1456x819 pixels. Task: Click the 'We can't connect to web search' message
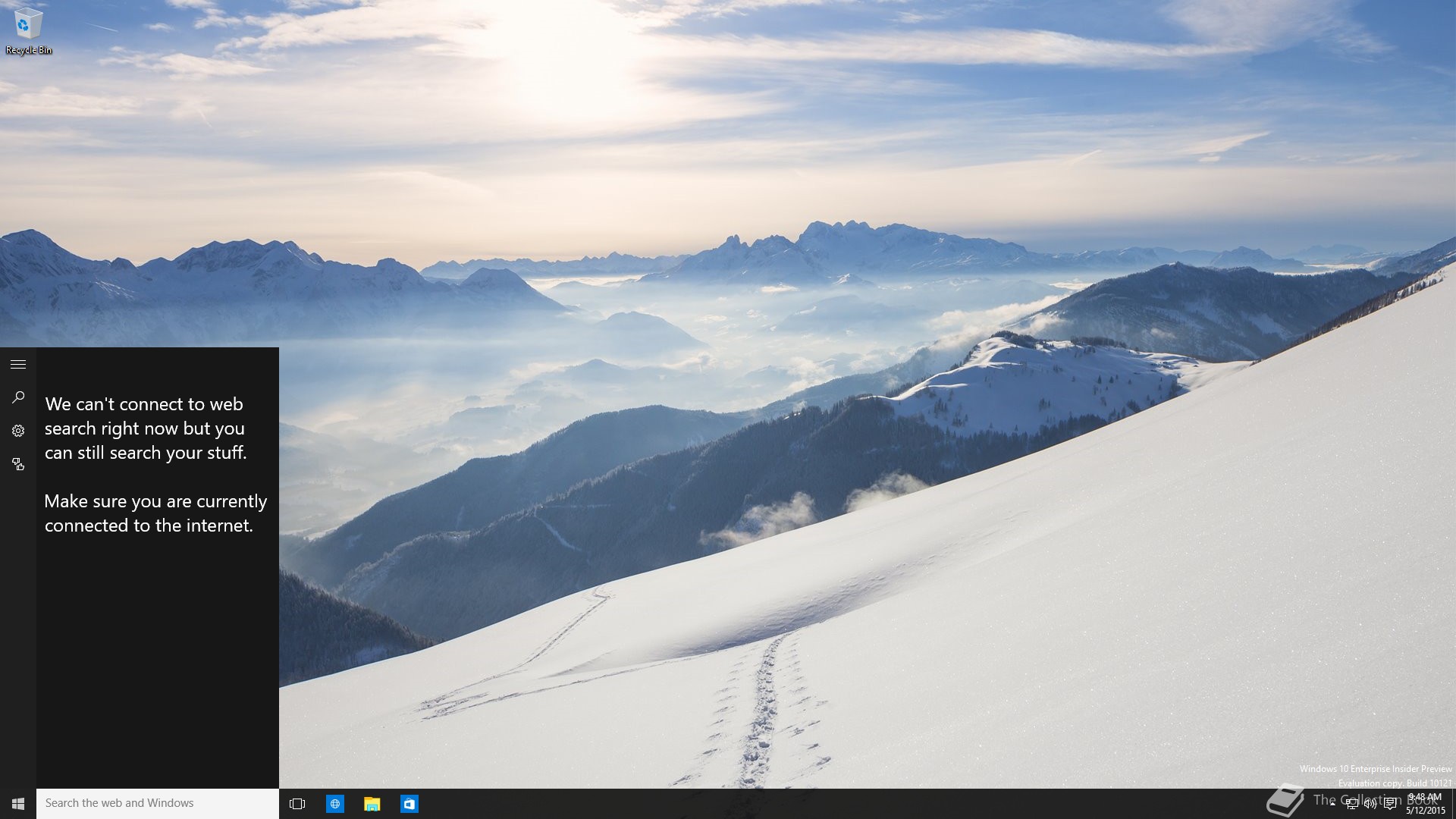(x=145, y=428)
